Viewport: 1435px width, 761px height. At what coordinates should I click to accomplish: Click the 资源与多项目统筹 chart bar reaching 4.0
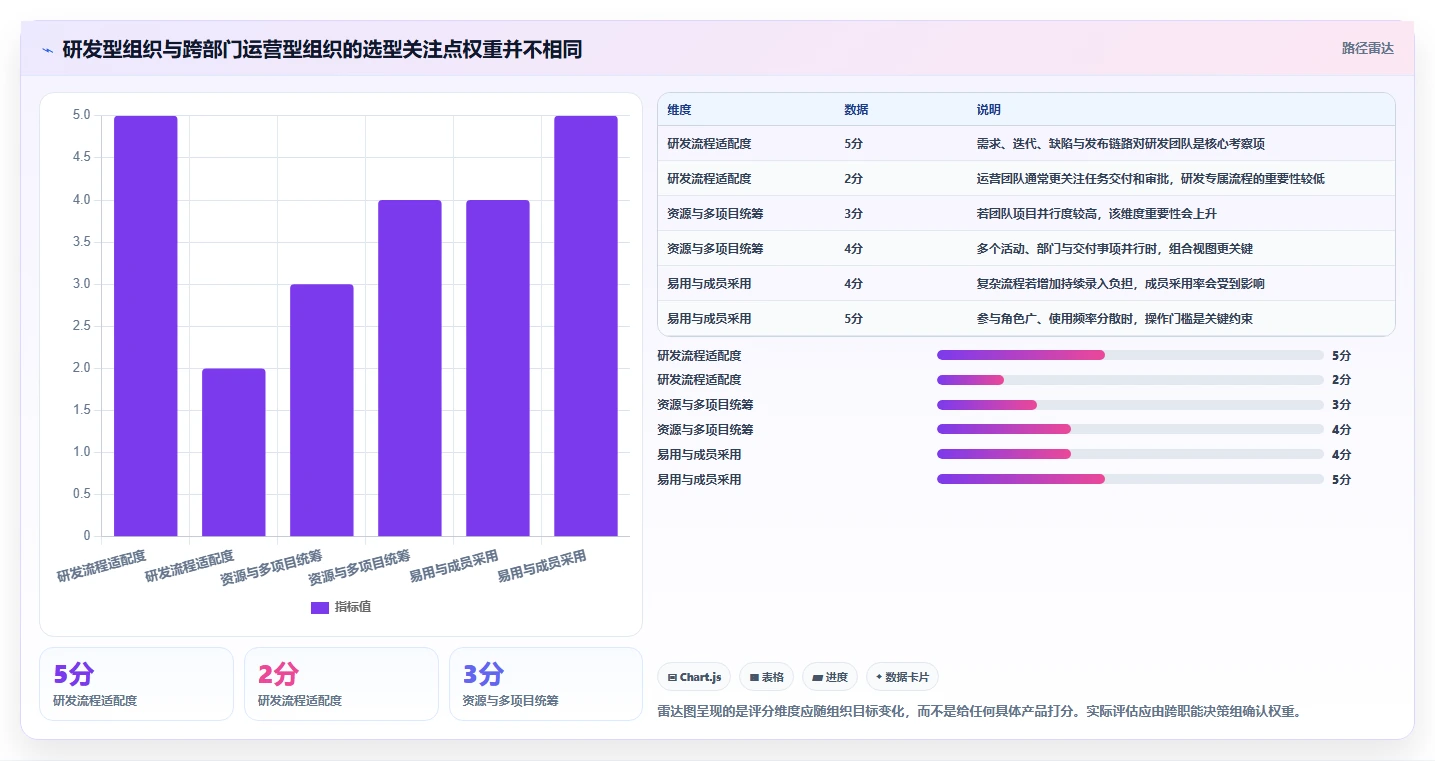point(410,368)
